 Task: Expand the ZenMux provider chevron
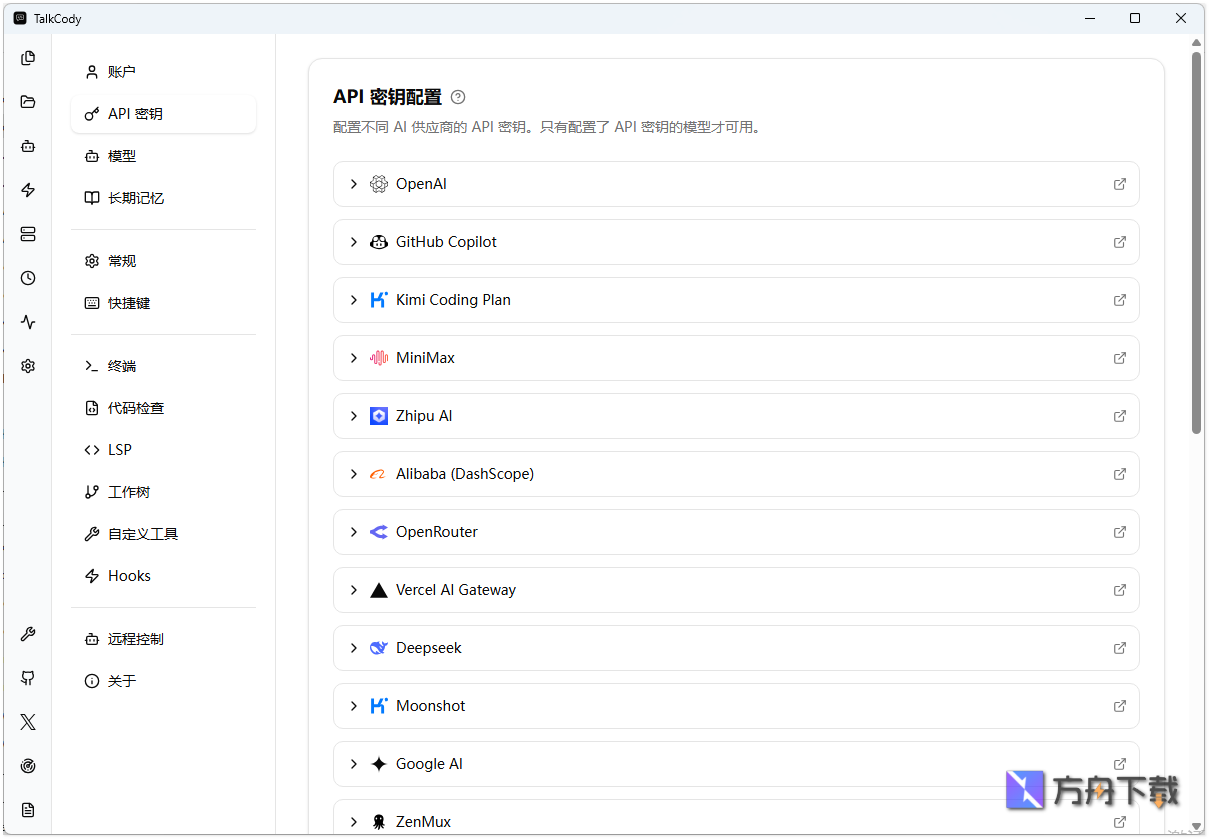point(354,822)
